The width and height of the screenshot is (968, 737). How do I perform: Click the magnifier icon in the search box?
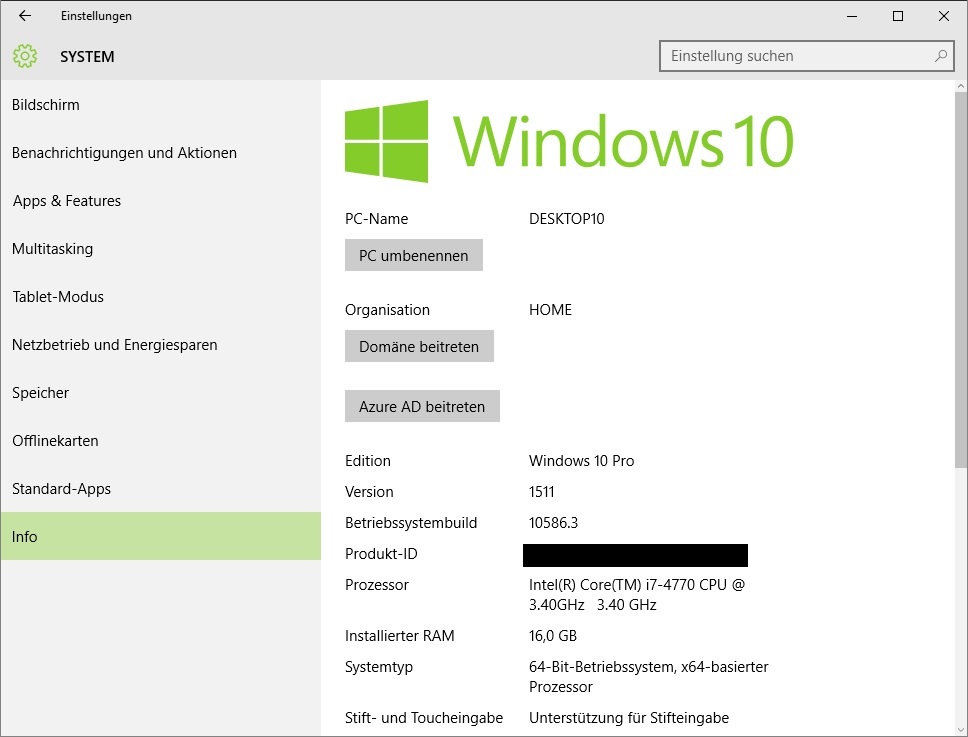click(x=939, y=56)
